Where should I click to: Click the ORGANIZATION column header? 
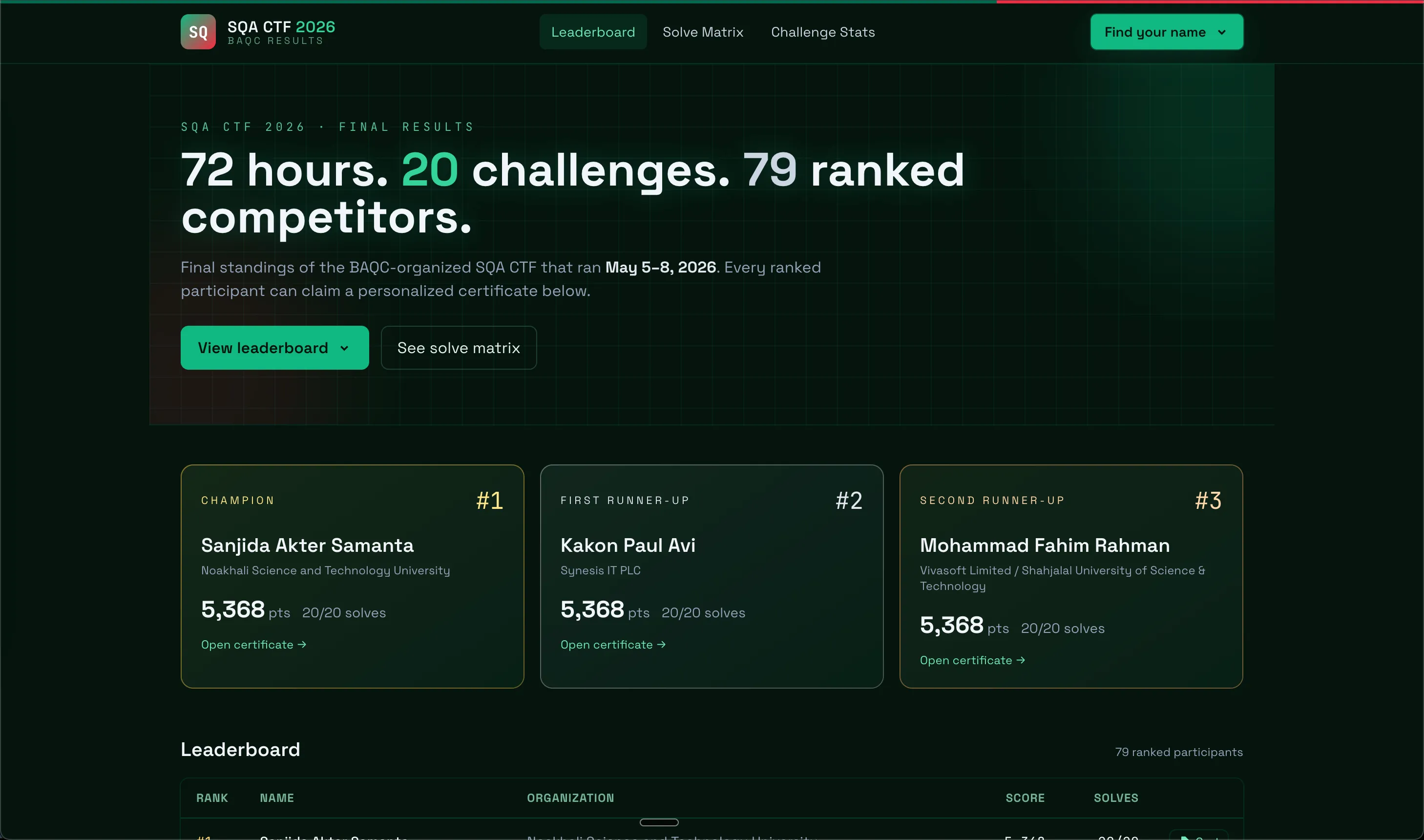[570, 798]
